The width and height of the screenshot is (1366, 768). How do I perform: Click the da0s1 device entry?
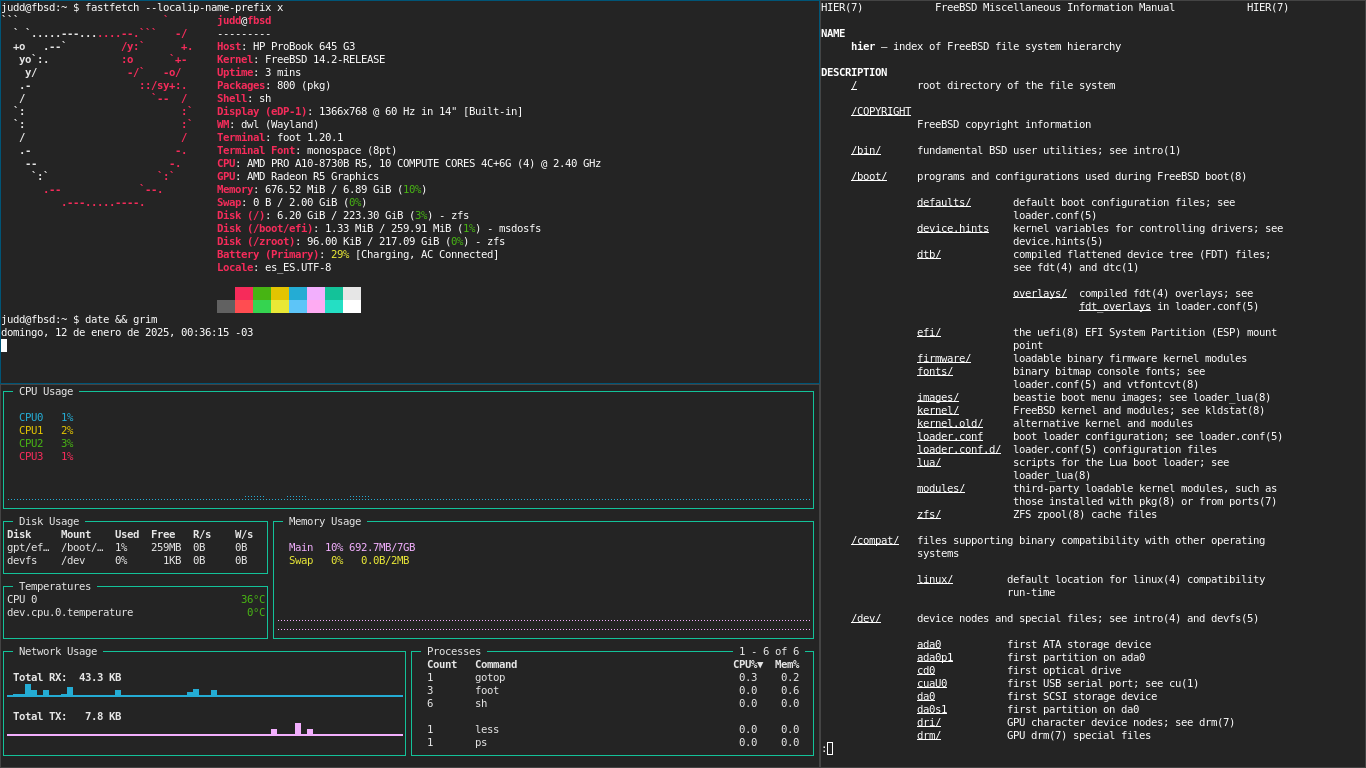point(932,709)
